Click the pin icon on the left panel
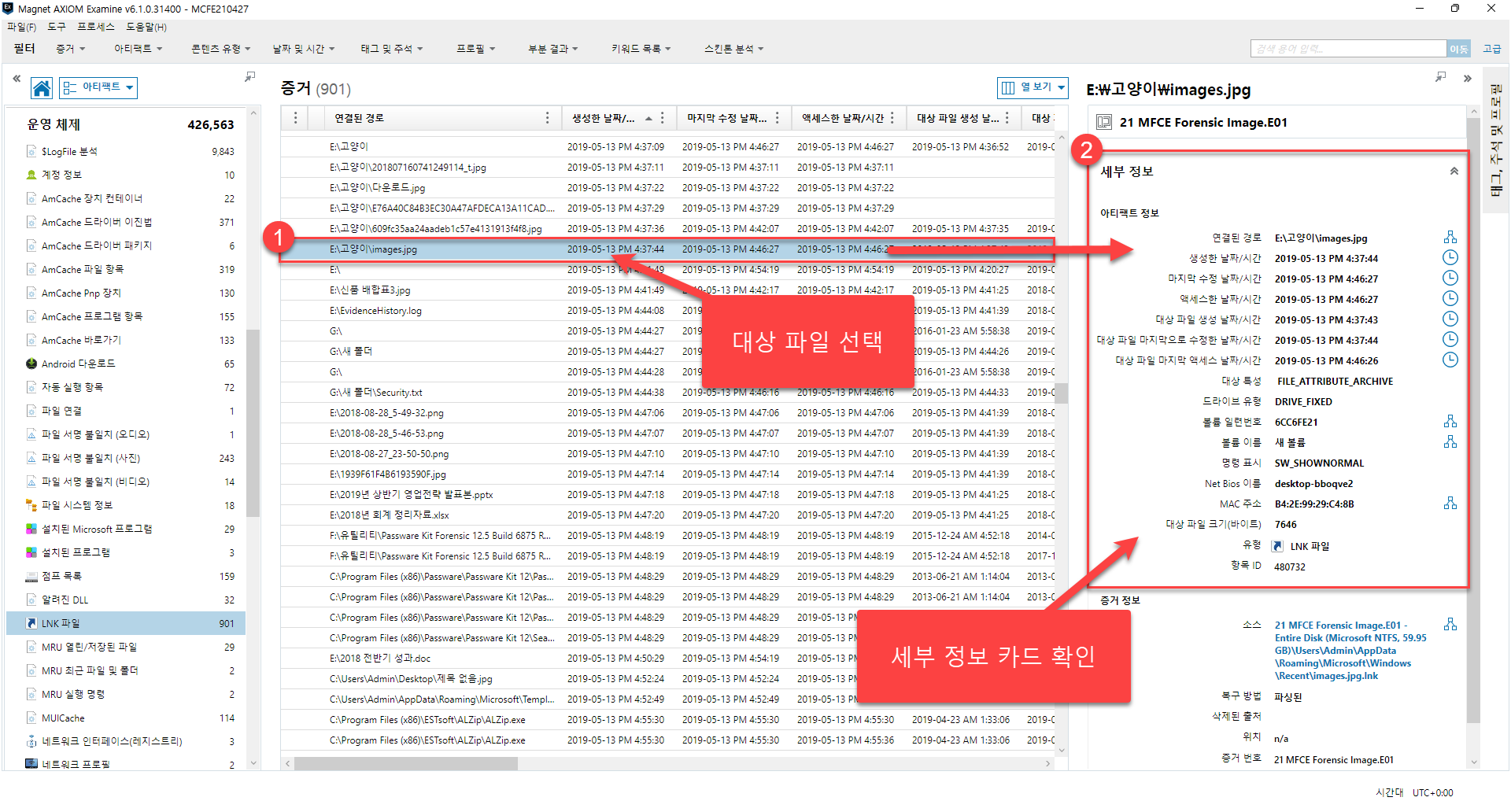 point(250,77)
